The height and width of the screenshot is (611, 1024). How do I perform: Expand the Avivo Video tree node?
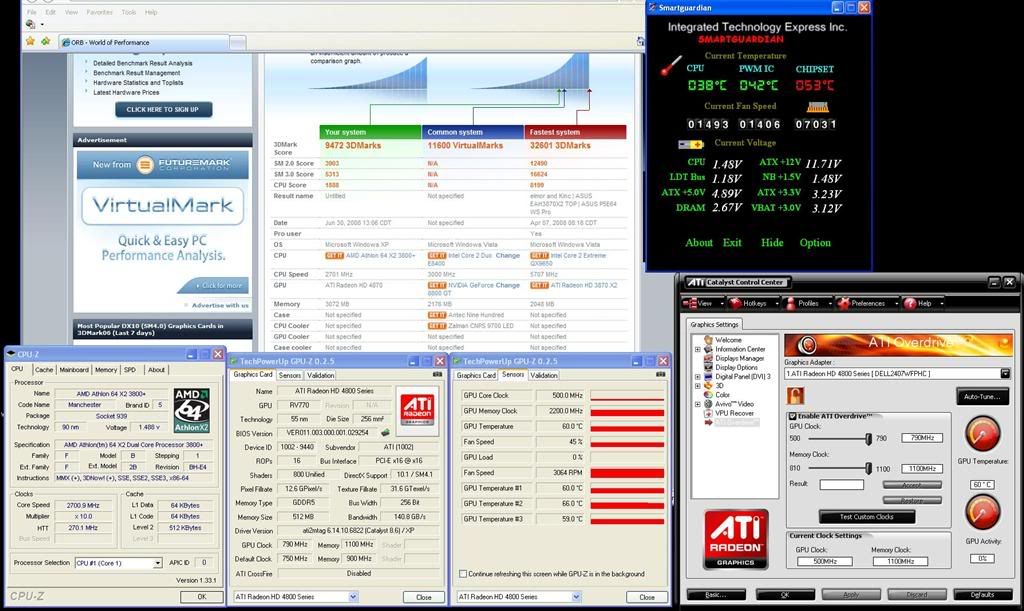(698, 404)
